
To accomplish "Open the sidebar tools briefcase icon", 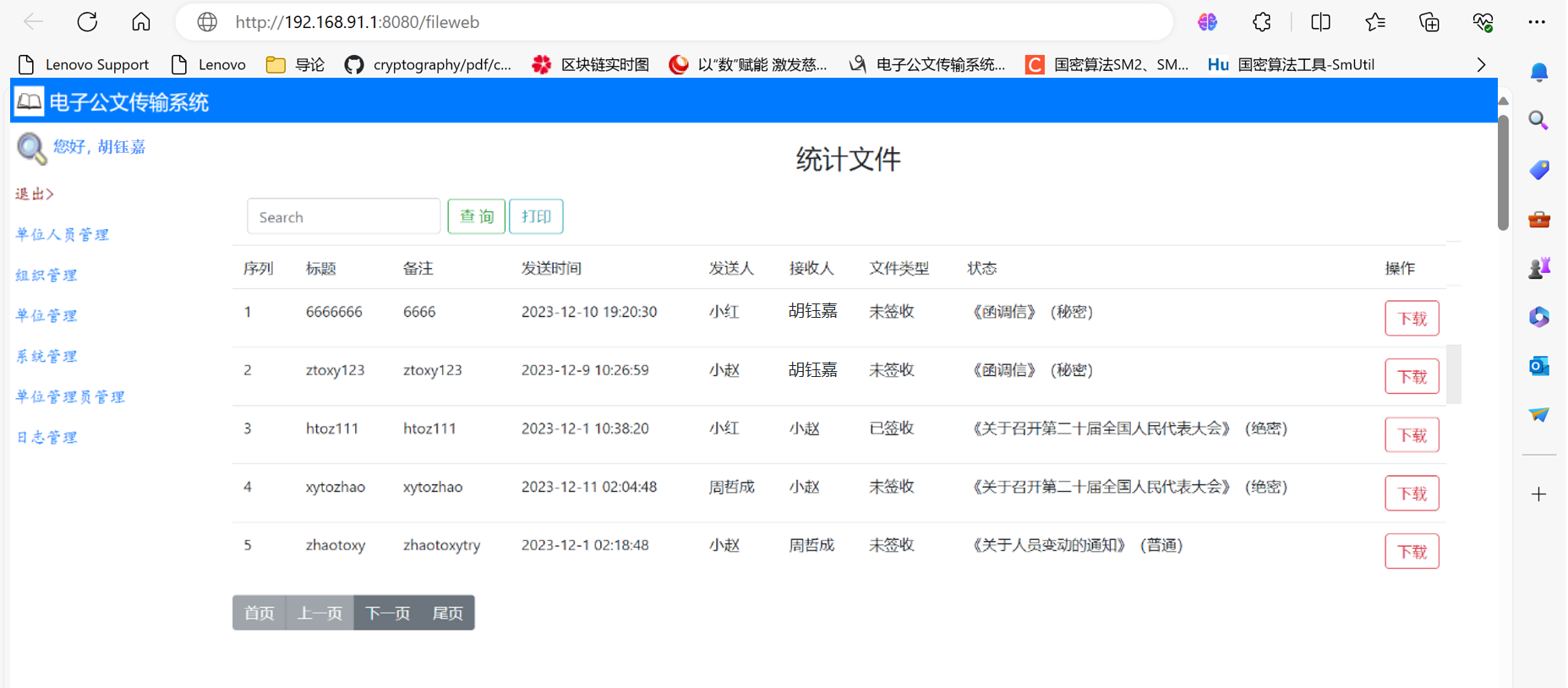I will 1539,220.
